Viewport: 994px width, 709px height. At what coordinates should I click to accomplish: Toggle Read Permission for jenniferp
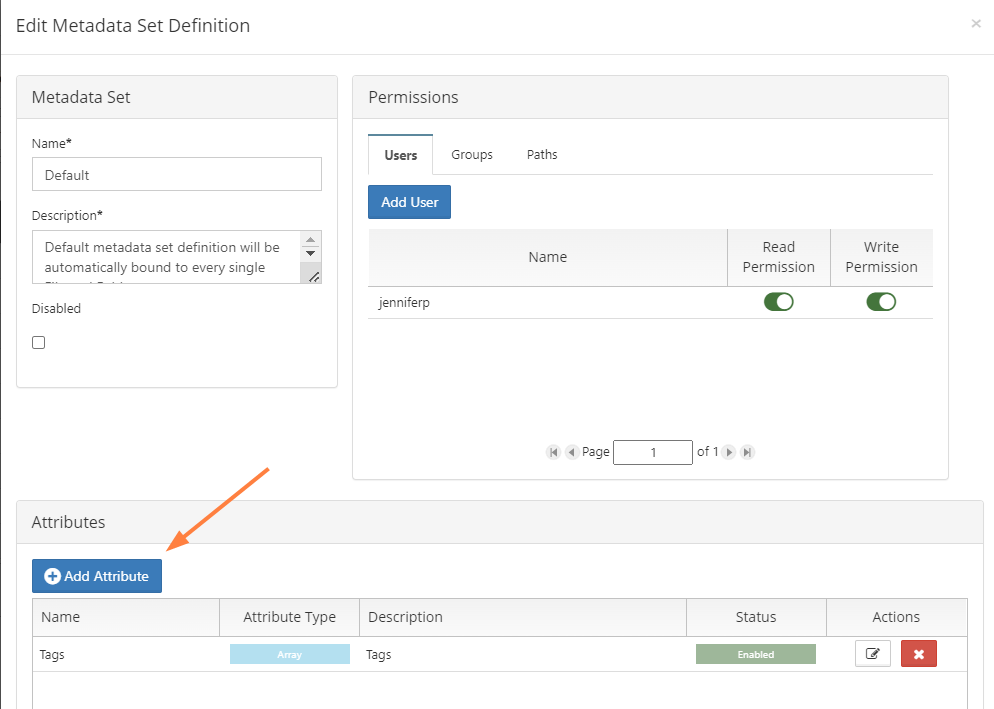[778, 302]
